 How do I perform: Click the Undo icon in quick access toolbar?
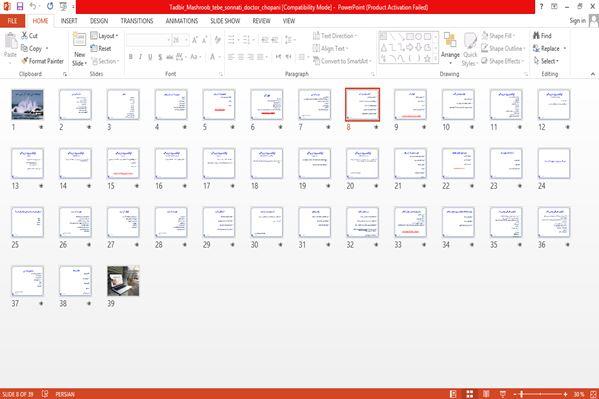(33, 6)
